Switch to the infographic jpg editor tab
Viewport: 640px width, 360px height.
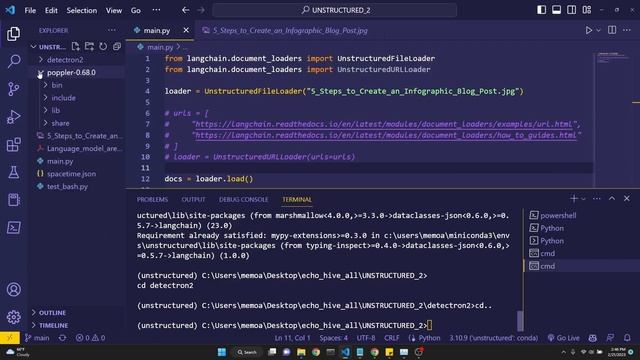point(285,30)
